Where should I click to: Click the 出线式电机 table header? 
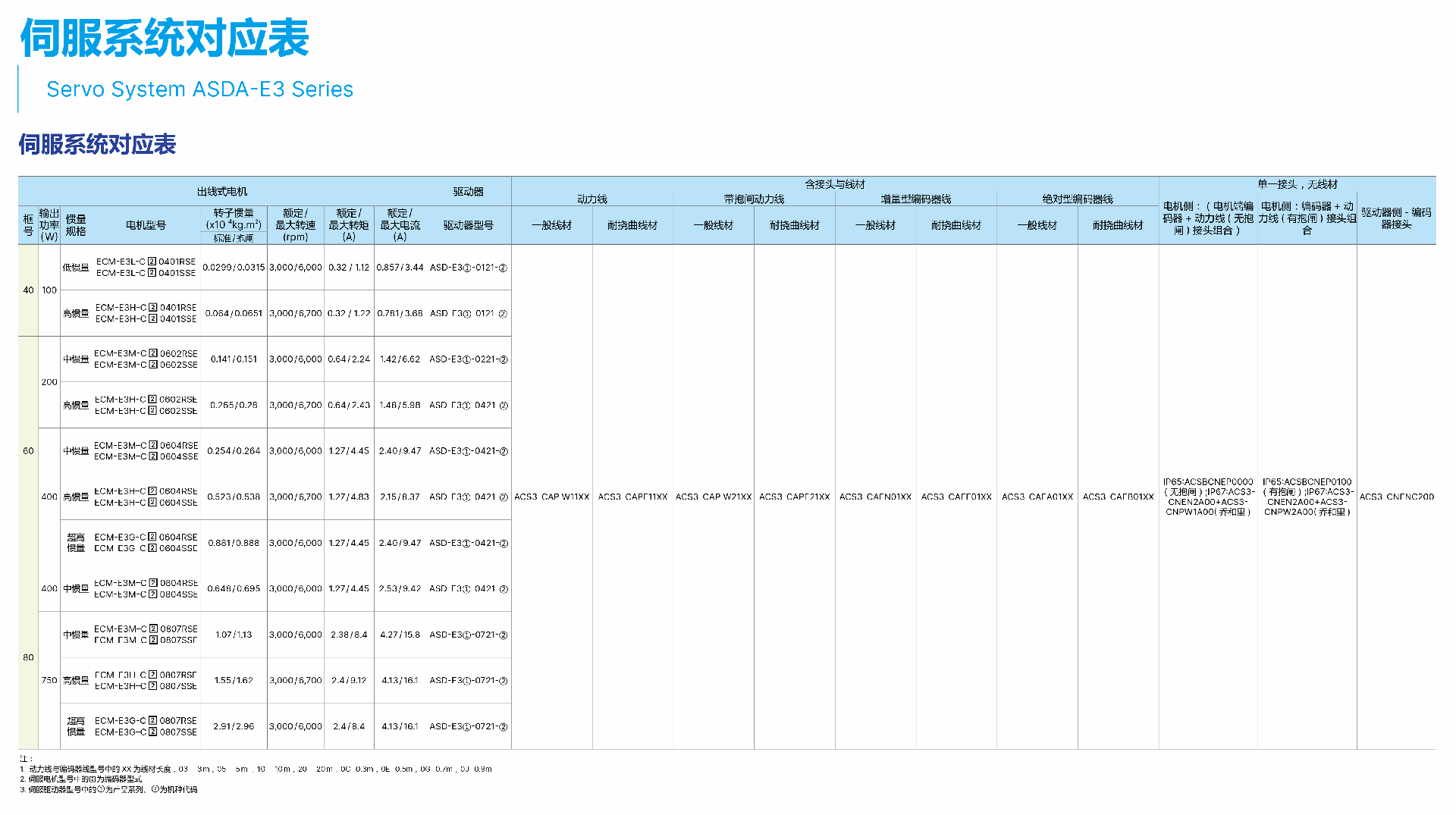(221, 192)
